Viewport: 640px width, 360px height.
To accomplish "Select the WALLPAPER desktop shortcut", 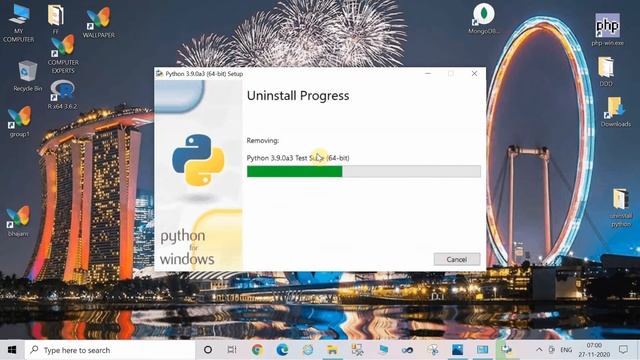I will coord(99,23).
